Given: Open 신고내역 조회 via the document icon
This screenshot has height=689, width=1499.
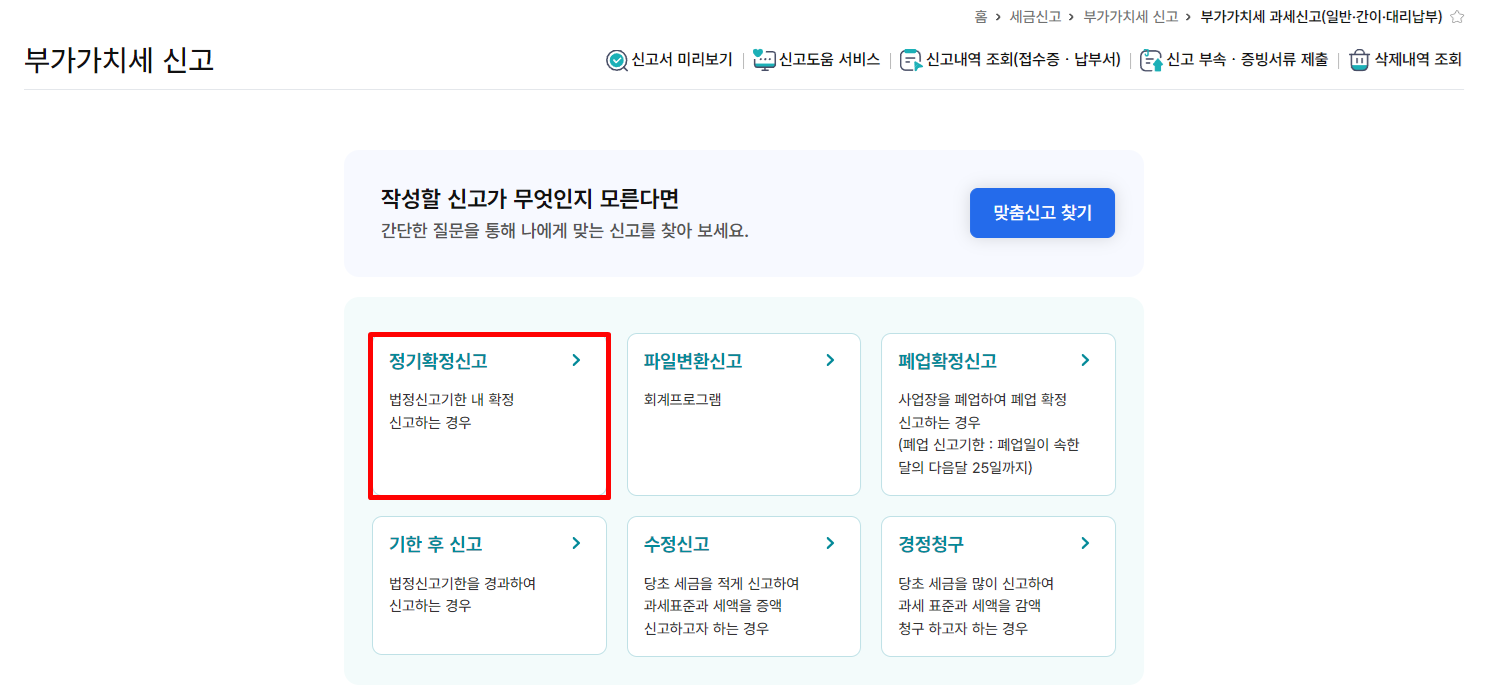Looking at the screenshot, I should [911, 60].
